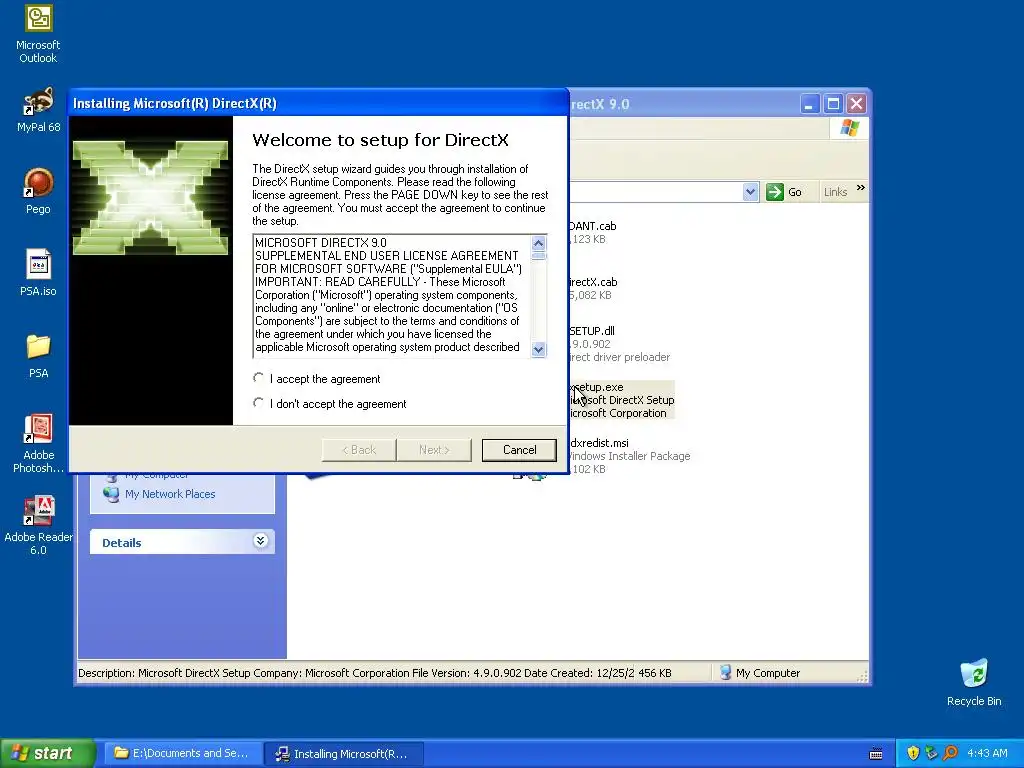
Task: Switch to Installing Microsoft(R) taskbar button
Action: [x=344, y=754]
